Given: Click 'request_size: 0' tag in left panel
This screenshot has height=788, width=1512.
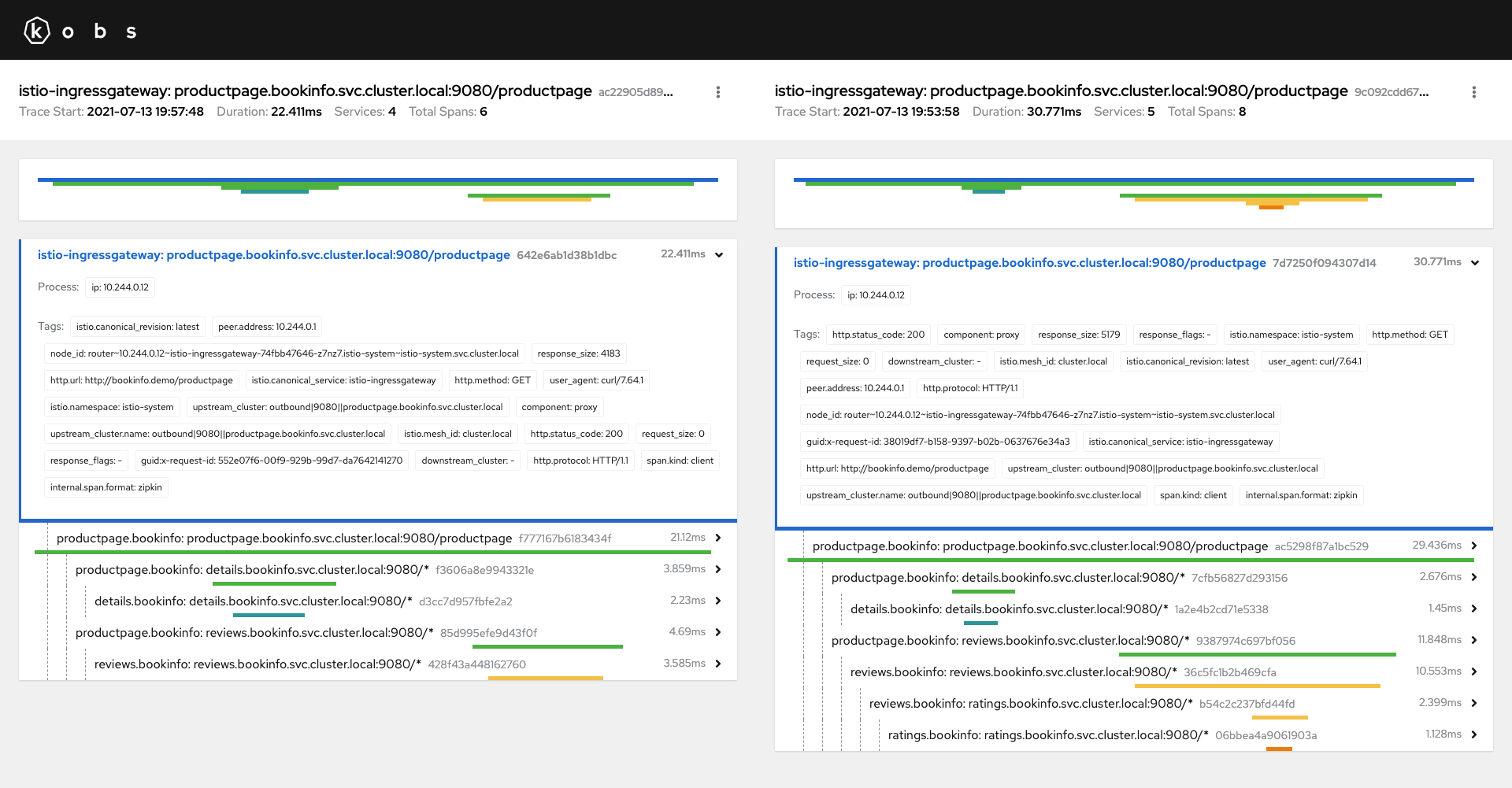Looking at the screenshot, I should pyautogui.click(x=673, y=434).
